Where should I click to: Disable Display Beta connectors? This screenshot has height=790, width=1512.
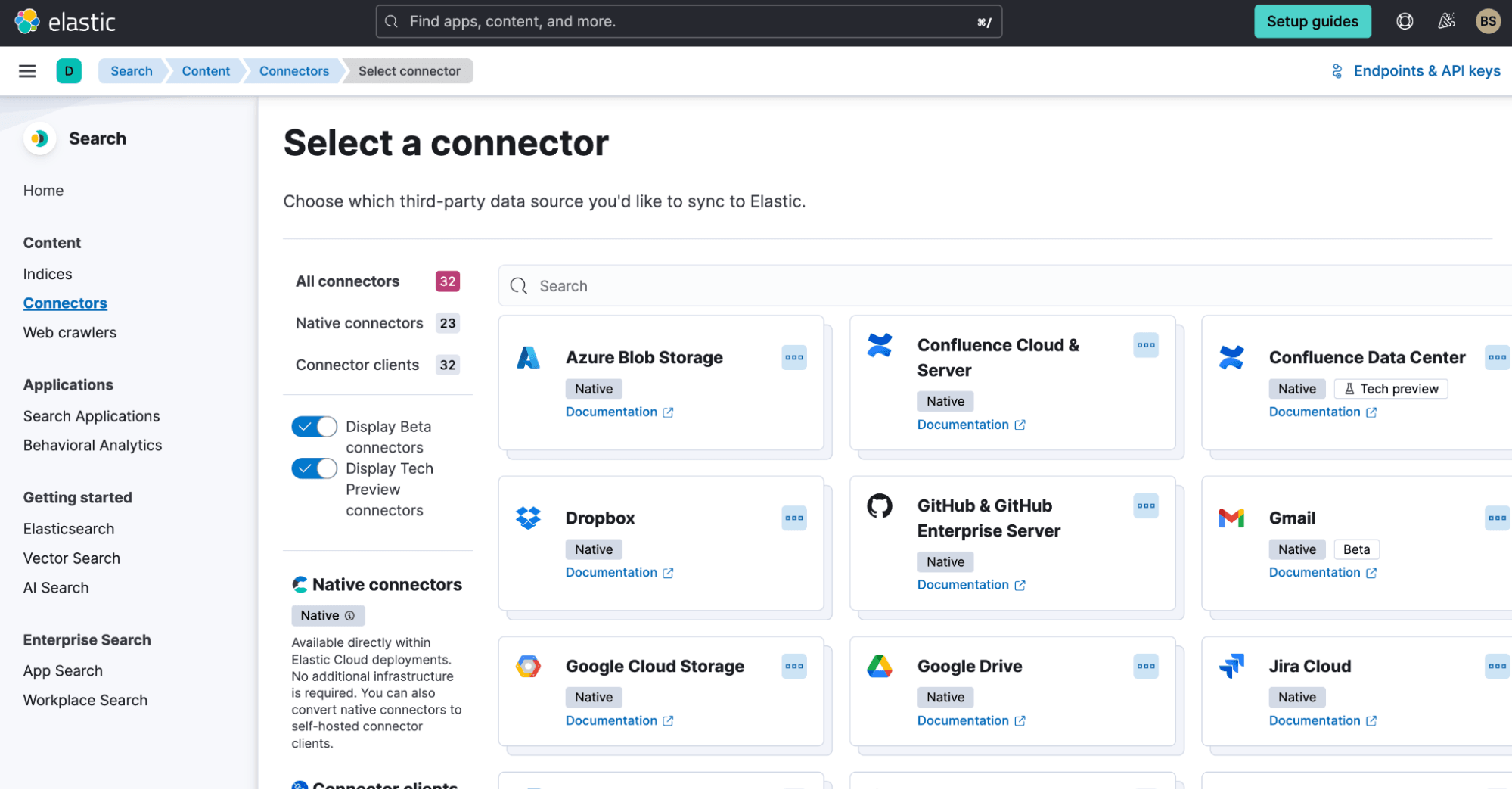pyautogui.click(x=313, y=426)
